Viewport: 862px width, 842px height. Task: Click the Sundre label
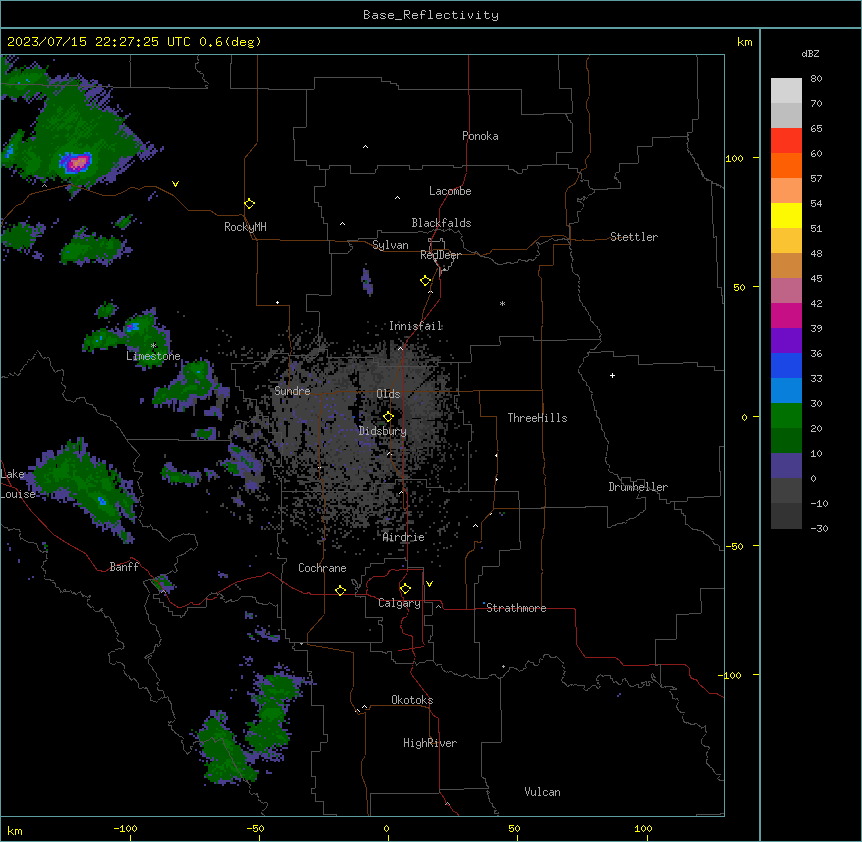pyautogui.click(x=292, y=391)
